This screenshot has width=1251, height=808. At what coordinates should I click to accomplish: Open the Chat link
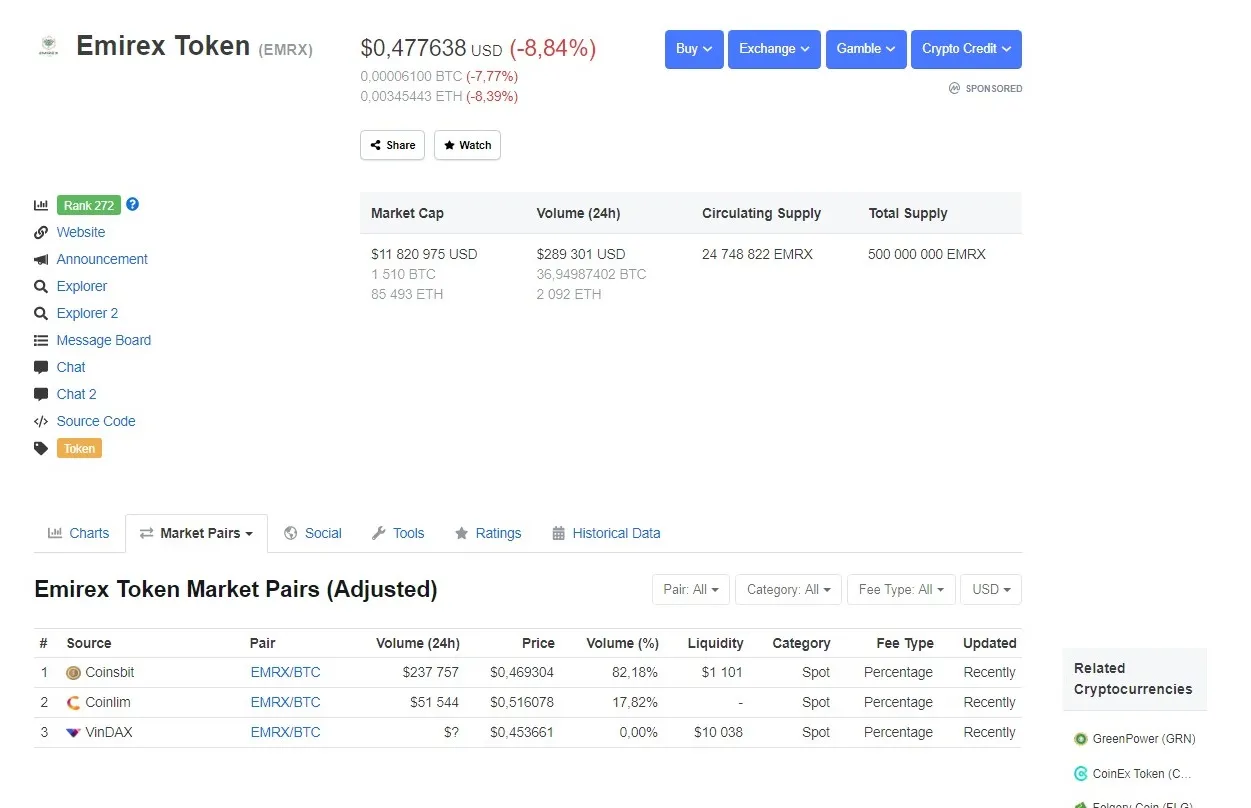71,367
